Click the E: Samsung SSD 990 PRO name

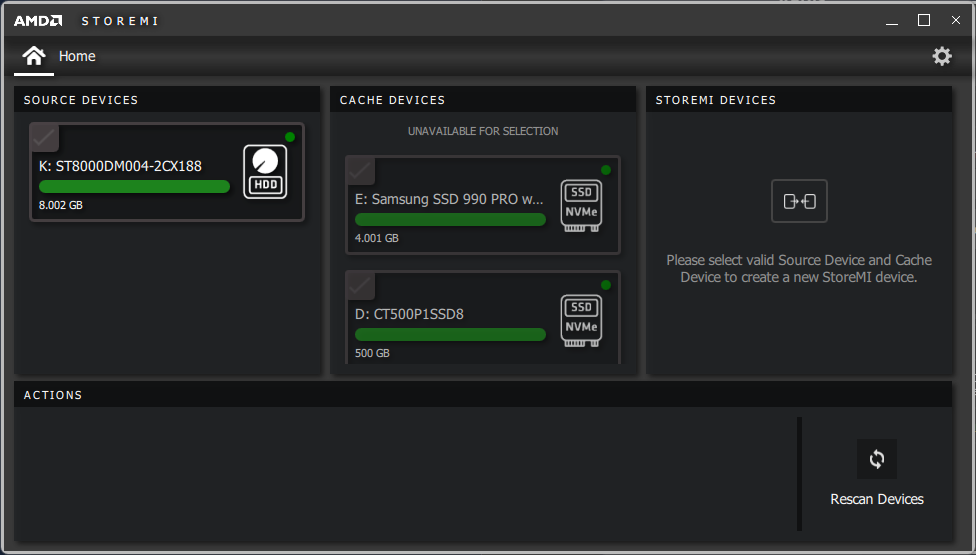pyautogui.click(x=449, y=199)
